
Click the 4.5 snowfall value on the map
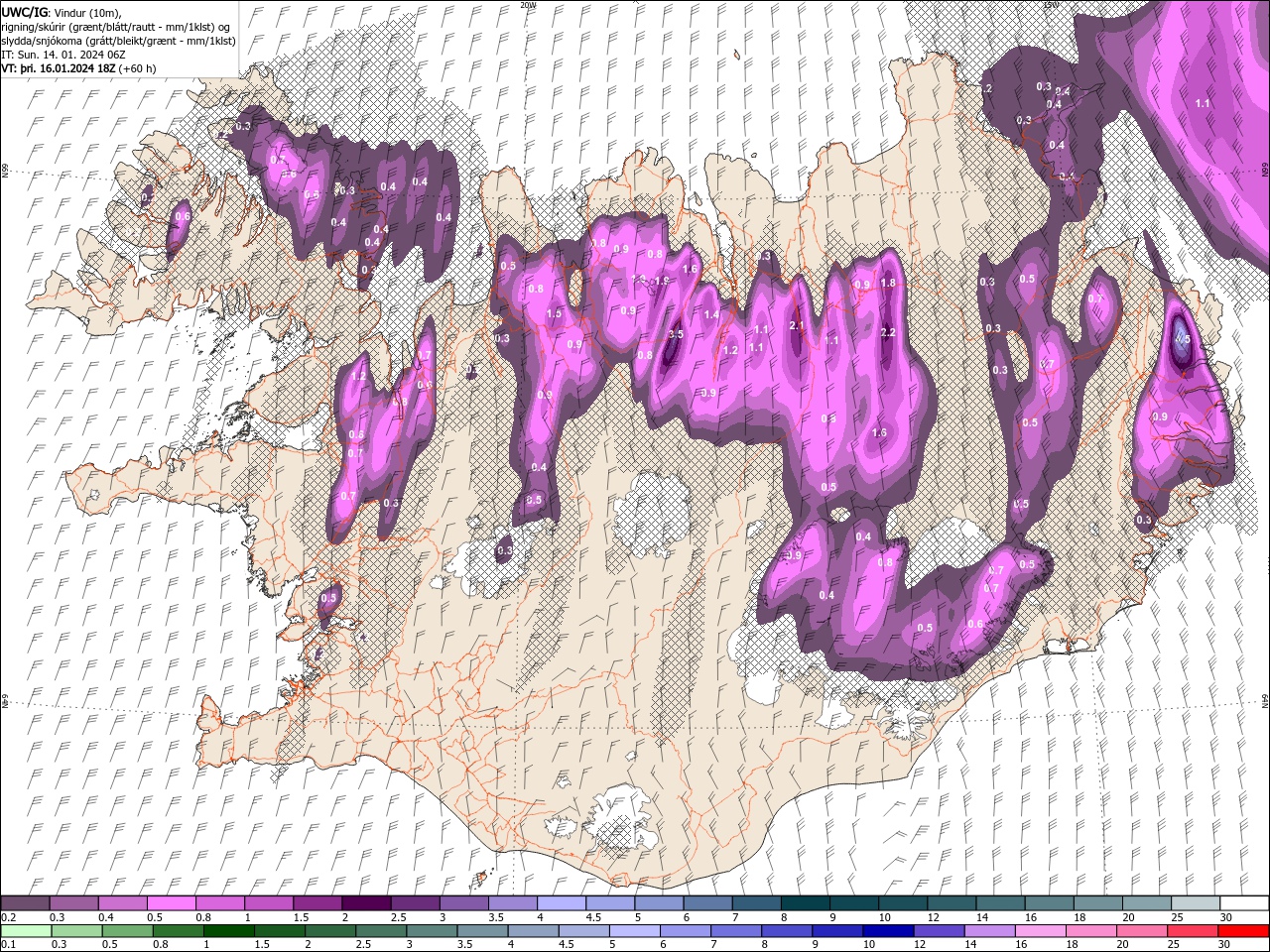pyautogui.click(x=1182, y=338)
